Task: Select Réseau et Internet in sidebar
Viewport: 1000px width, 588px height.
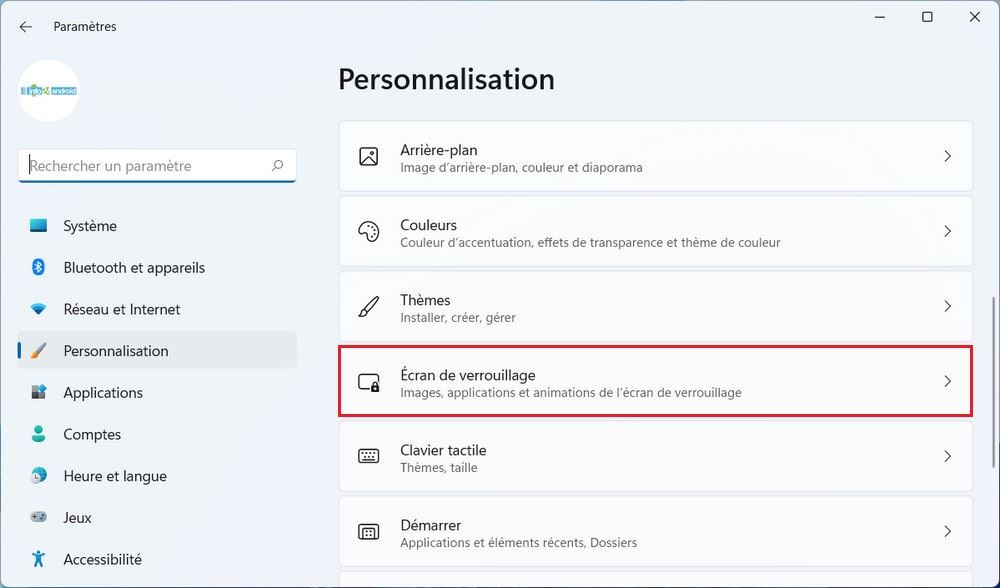Action: pos(121,310)
